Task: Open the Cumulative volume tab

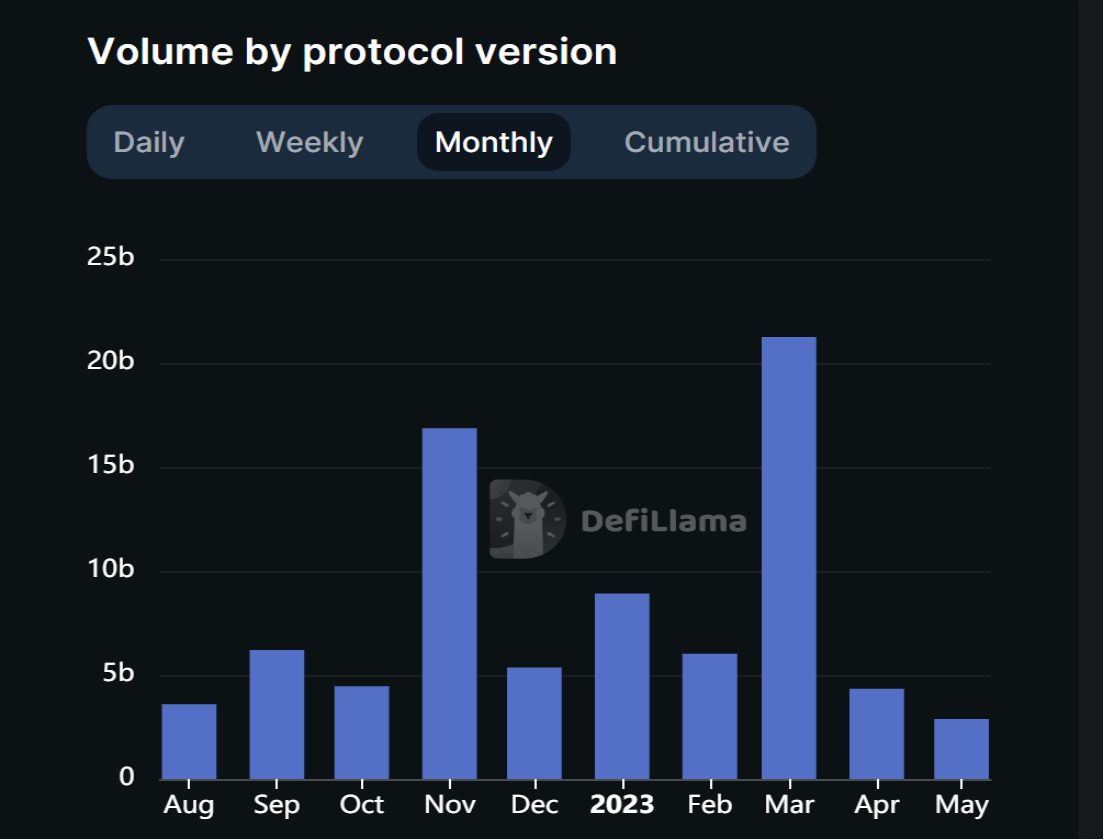Action: click(706, 142)
